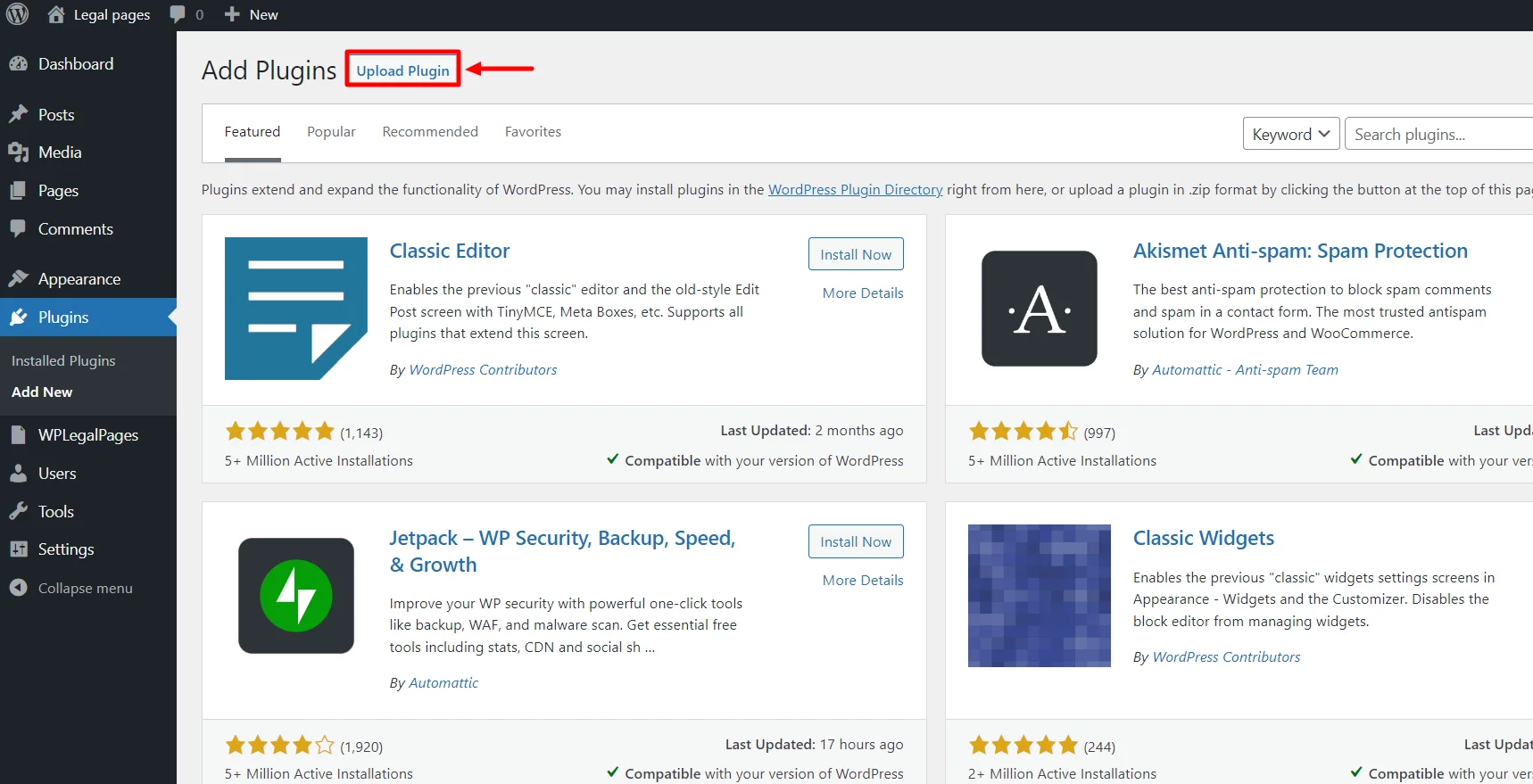Open More Details for Jetpack
This screenshot has width=1533, height=784.
pos(862,581)
